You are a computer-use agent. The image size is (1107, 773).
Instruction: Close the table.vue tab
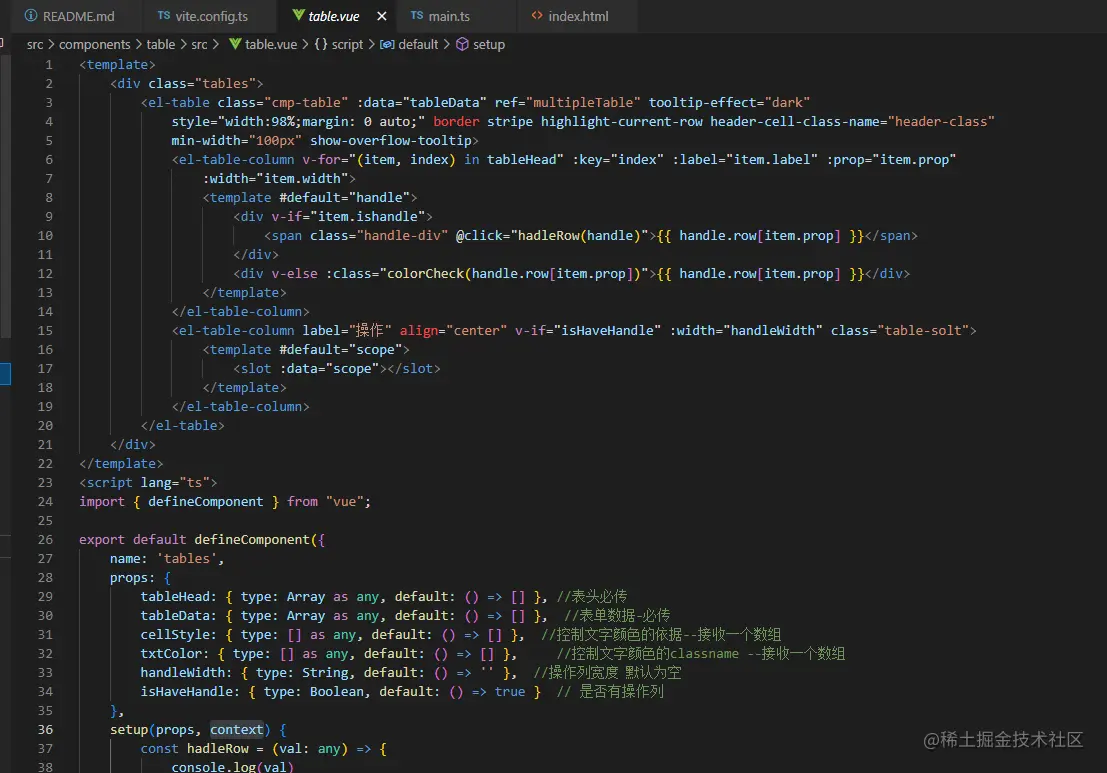point(381,16)
